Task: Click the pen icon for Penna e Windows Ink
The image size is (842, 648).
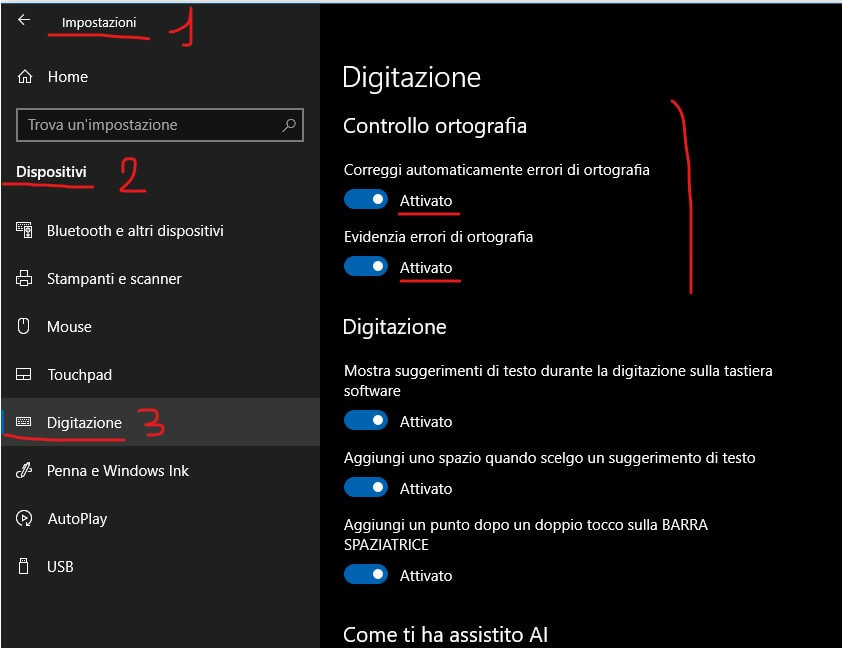Action: coord(25,471)
